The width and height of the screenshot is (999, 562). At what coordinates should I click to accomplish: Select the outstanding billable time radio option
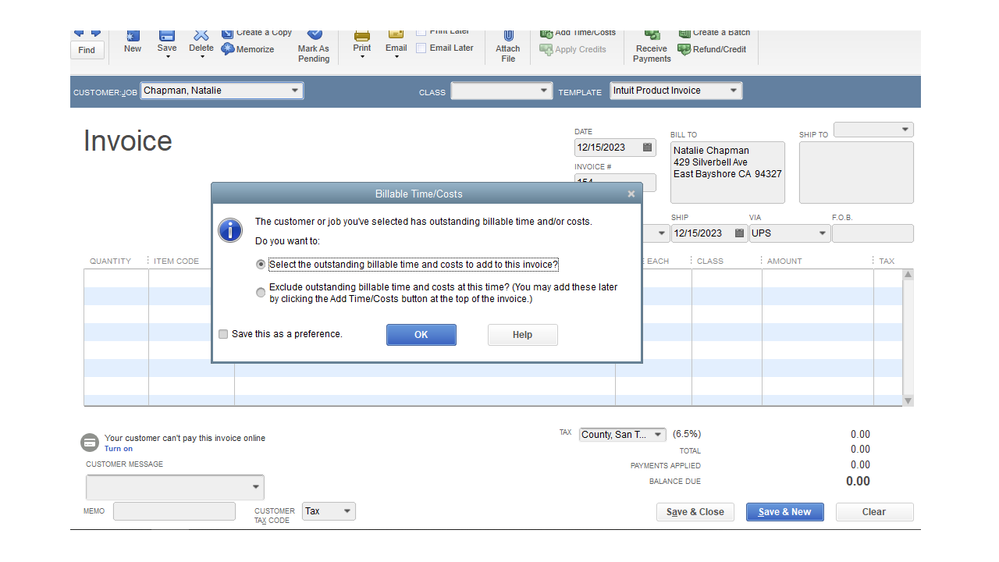point(261,264)
